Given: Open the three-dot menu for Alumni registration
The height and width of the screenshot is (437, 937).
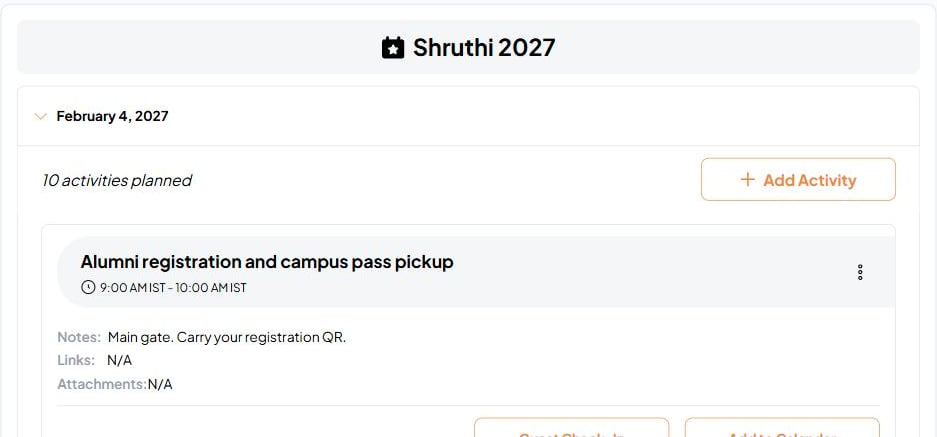Looking at the screenshot, I should (860, 272).
